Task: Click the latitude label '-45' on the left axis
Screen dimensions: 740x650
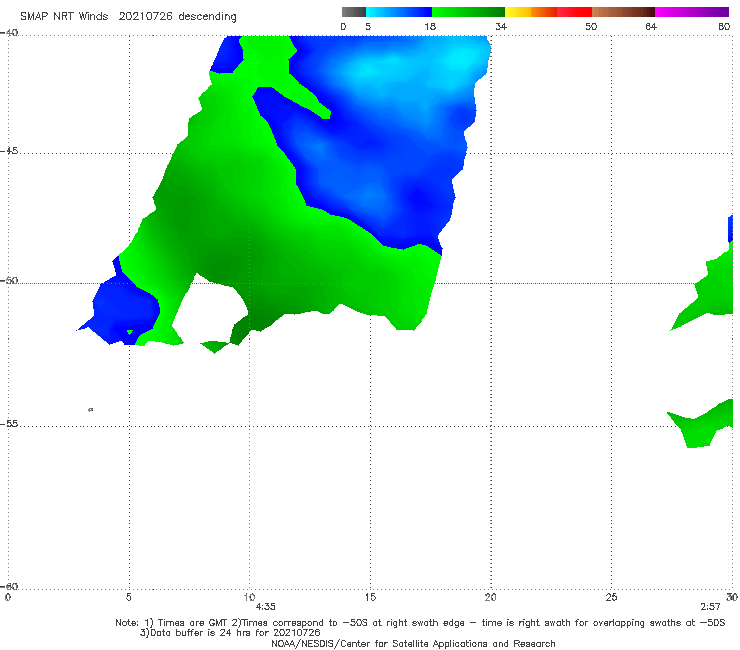Action: 9,151
